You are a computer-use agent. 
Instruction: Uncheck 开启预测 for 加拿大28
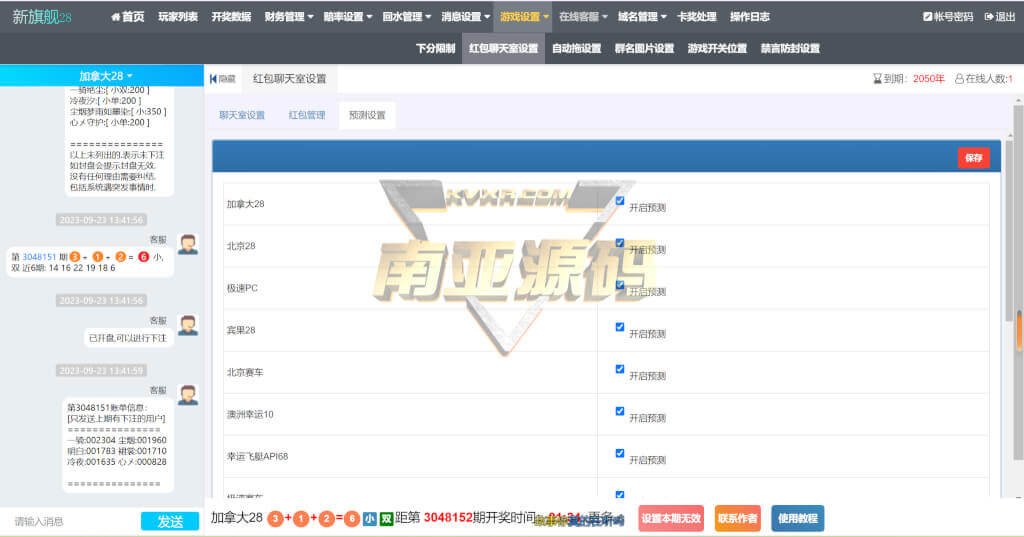point(620,201)
